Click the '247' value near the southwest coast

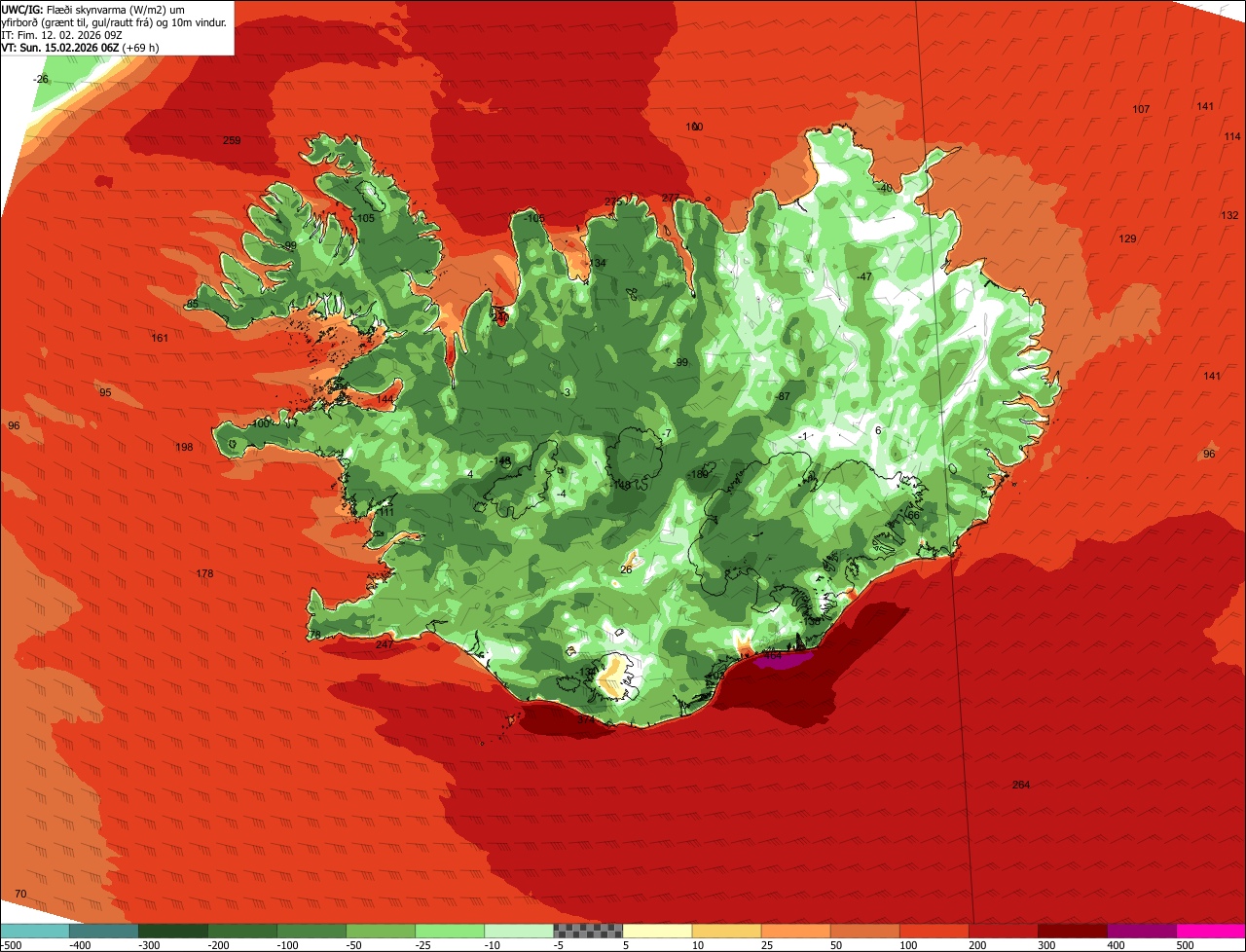pos(385,645)
